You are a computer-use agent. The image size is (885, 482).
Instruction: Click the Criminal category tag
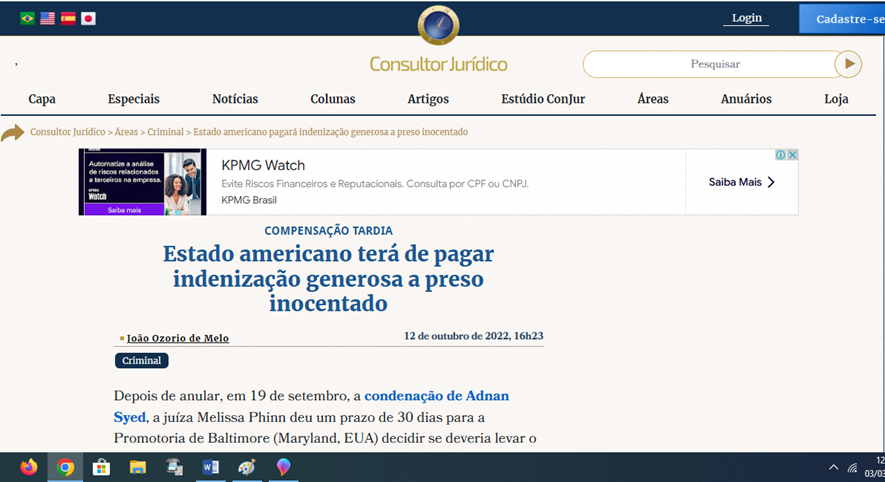click(x=142, y=361)
